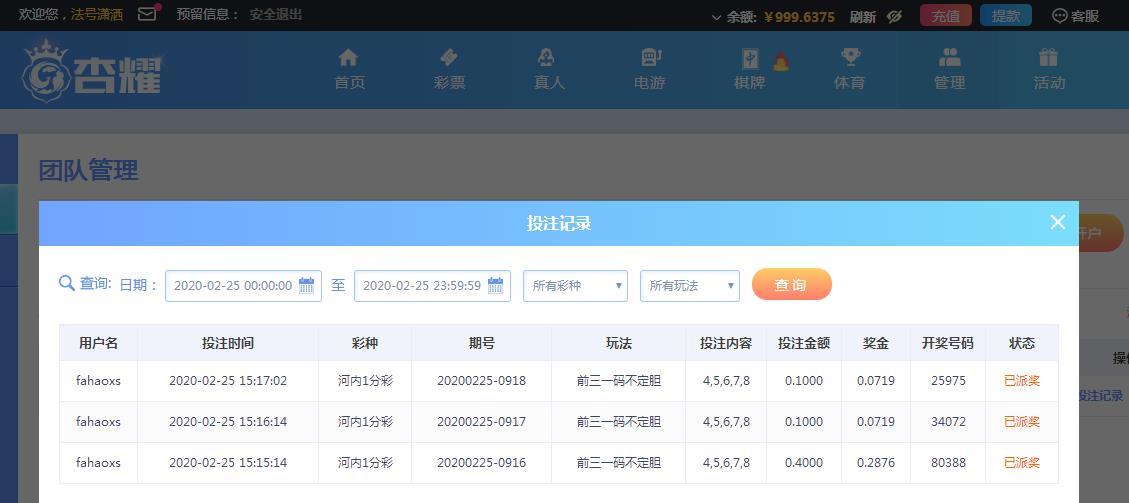Open the mail envelope icon

click(x=147, y=14)
